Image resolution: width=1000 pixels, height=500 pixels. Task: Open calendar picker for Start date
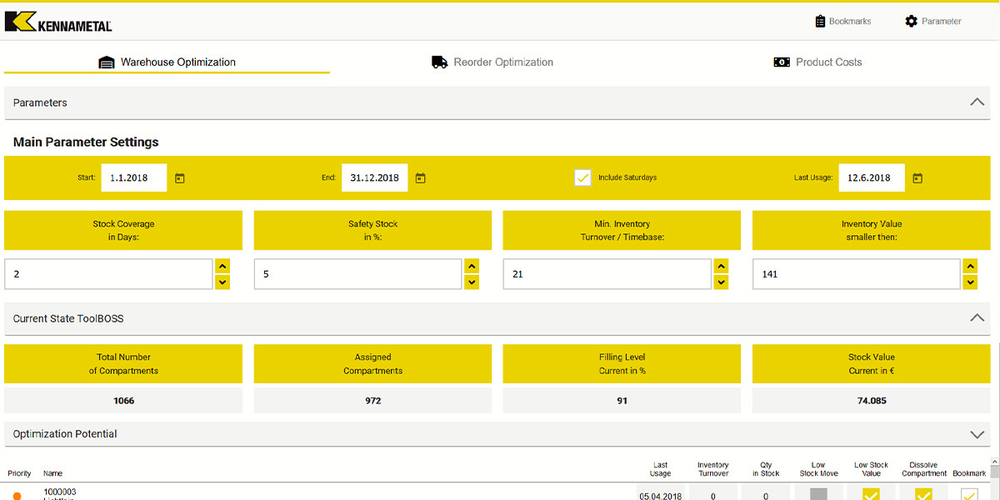point(179,179)
